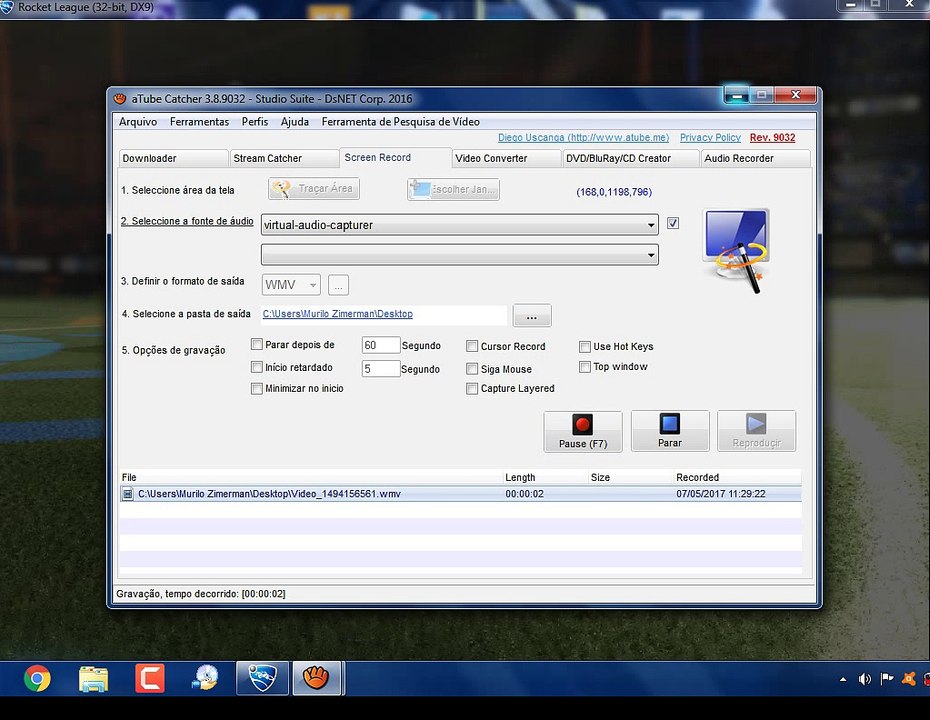Click the delayed start field showing 5
Viewport: 930px width, 720px height.
[x=381, y=369]
